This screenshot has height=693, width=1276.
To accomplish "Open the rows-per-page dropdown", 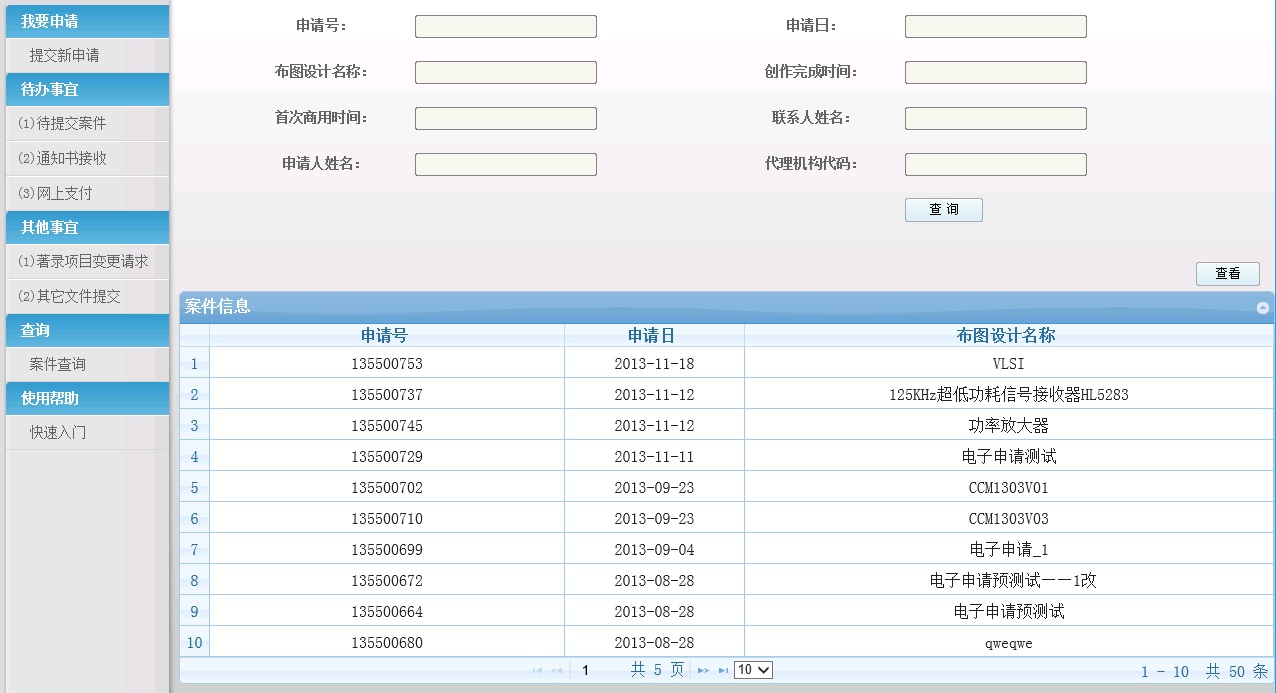I will pos(753,670).
